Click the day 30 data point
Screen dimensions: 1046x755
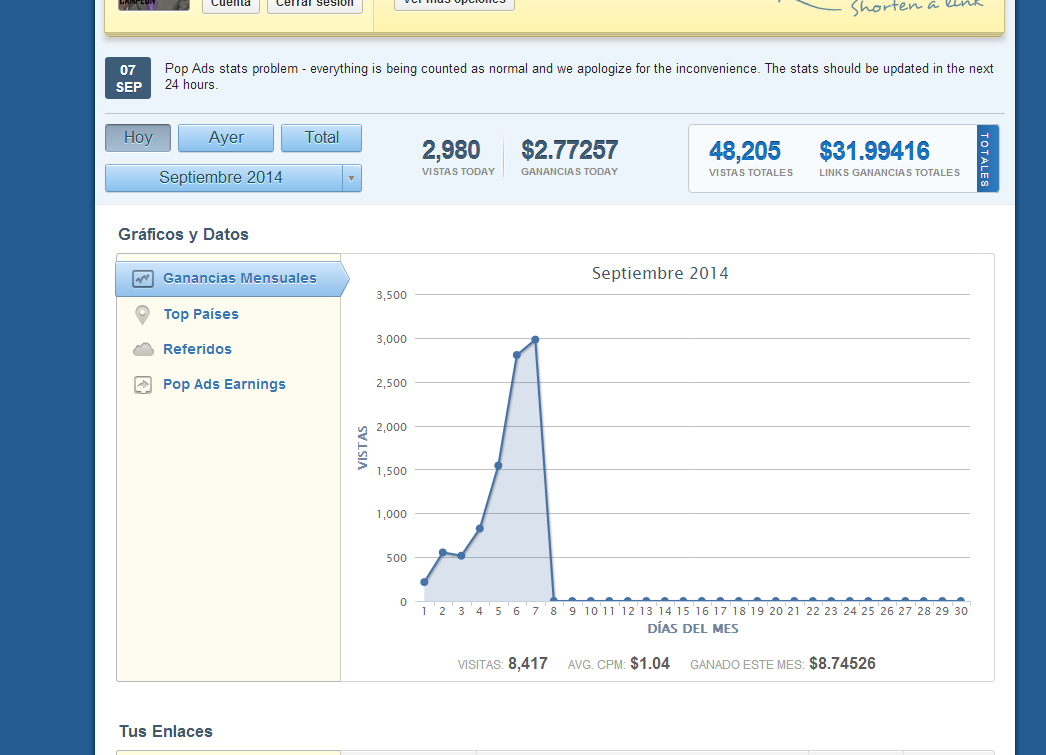(961, 601)
